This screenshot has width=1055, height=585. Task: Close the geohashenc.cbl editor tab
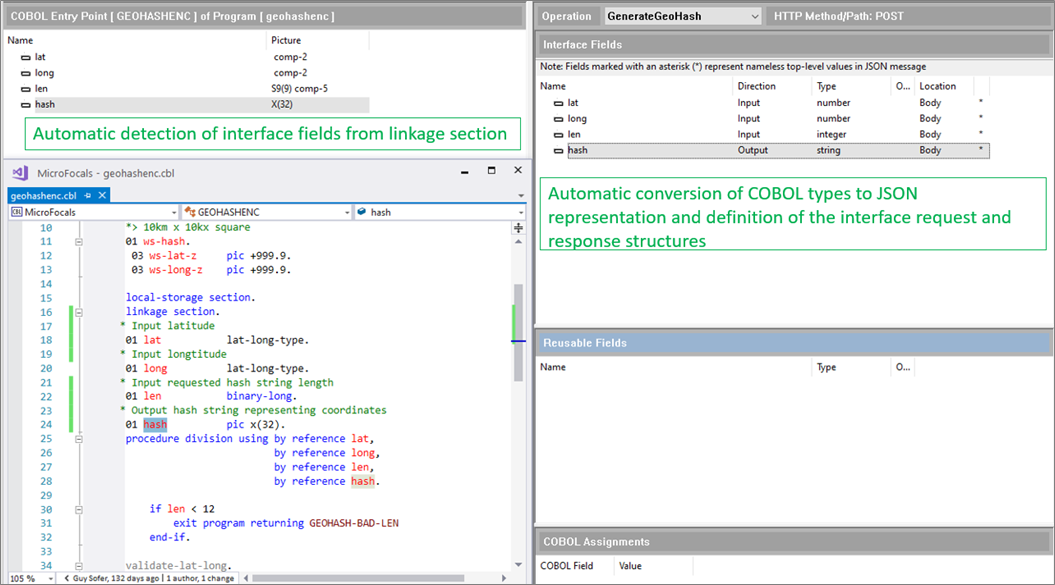click(101, 196)
